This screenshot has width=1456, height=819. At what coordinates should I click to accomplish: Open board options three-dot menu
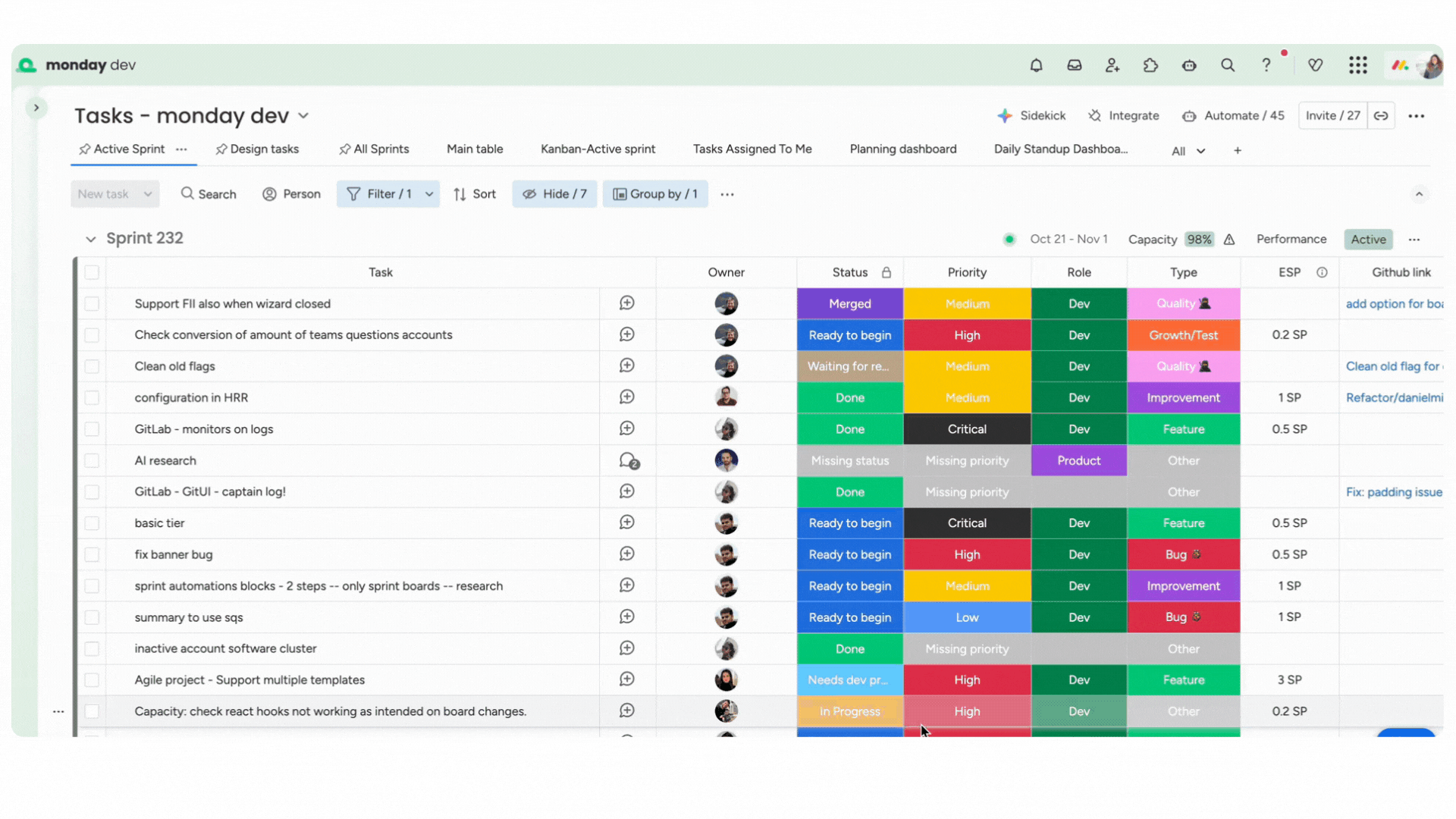click(x=1416, y=116)
